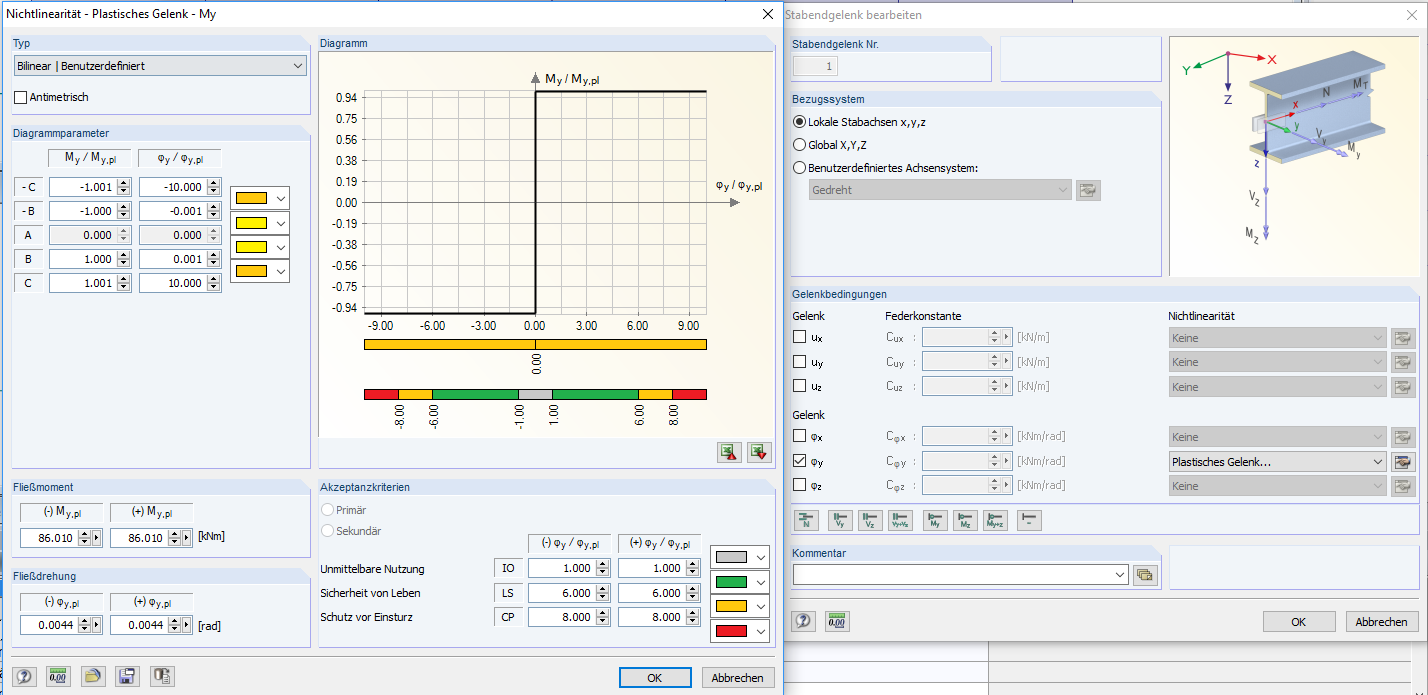Open color dropdown for row -C
Viewport: 1428px width, 695px height.
point(280,197)
